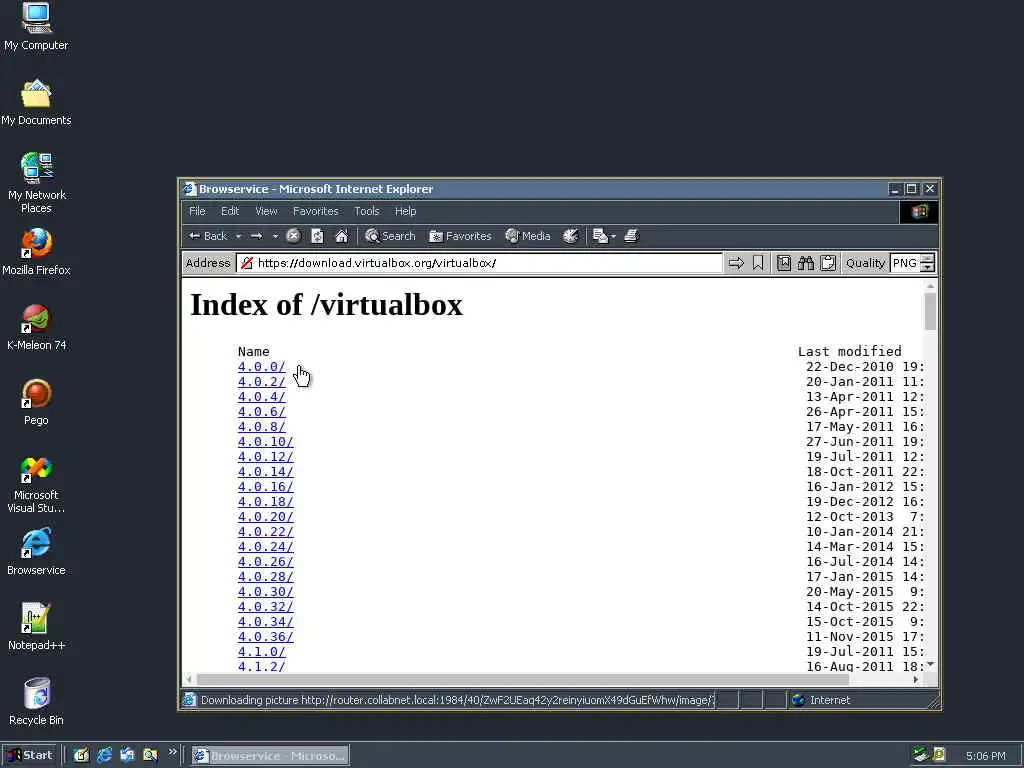
Task: Click the Print toolbar icon
Action: click(x=631, y=236)
